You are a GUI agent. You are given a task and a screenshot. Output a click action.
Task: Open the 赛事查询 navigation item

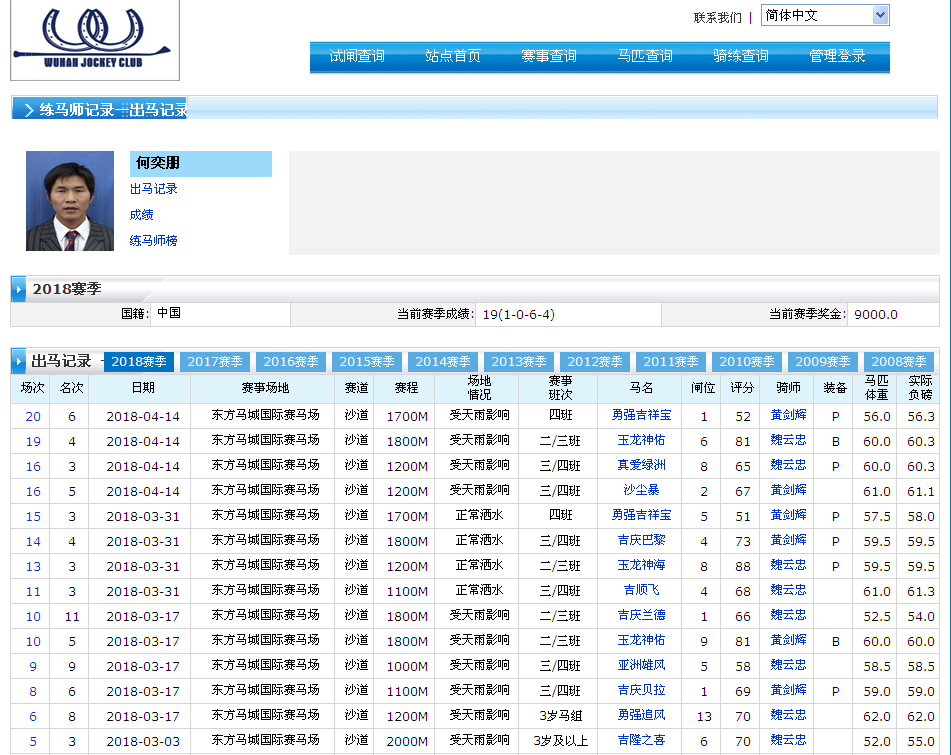click(x=549, y=57)
